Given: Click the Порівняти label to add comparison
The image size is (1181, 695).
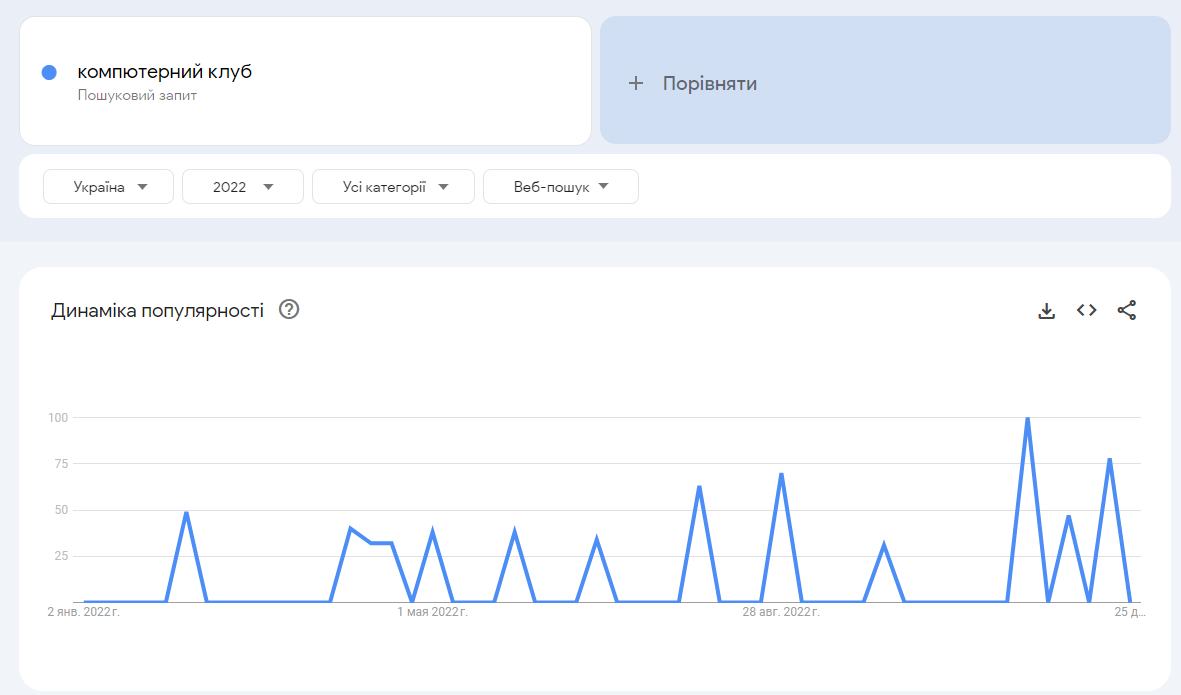Looking at the screenshot, I should [x=709, y=83].
